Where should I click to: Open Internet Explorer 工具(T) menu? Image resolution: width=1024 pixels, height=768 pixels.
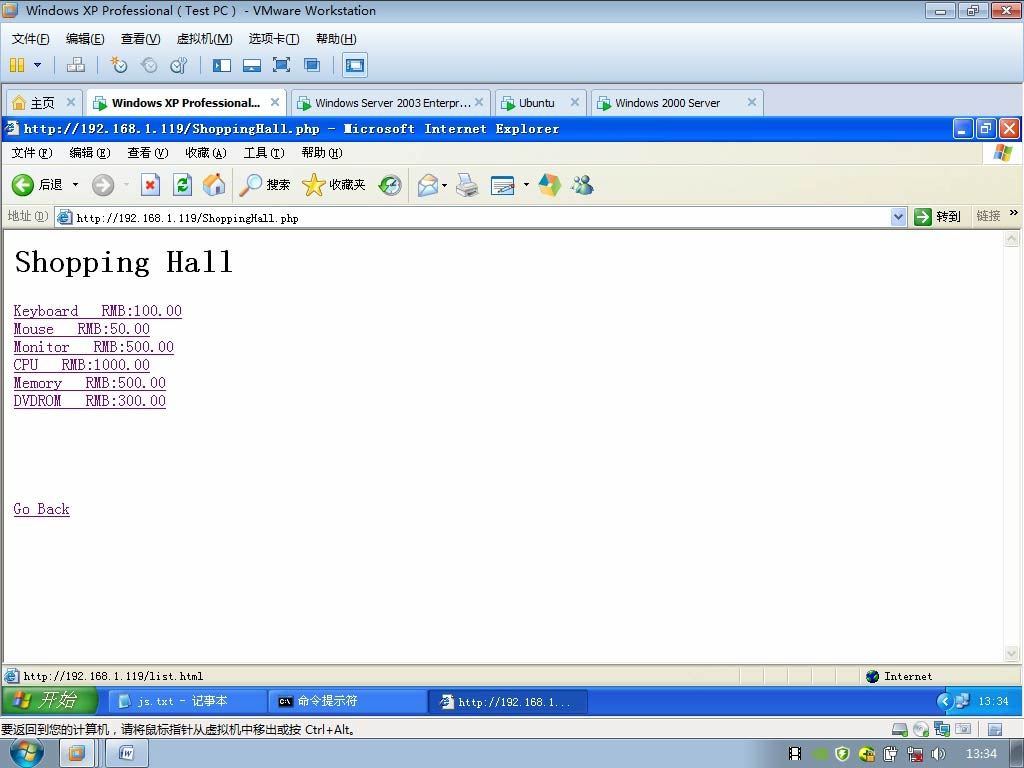[264, 153]
